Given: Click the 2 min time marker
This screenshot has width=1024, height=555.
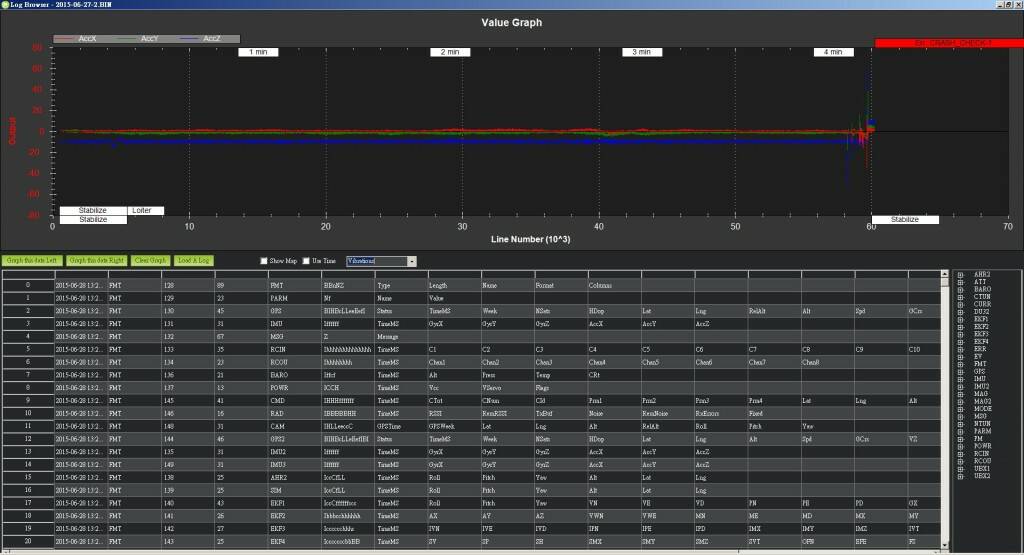Looking at the screenshot, I should [x=450, y=52].
